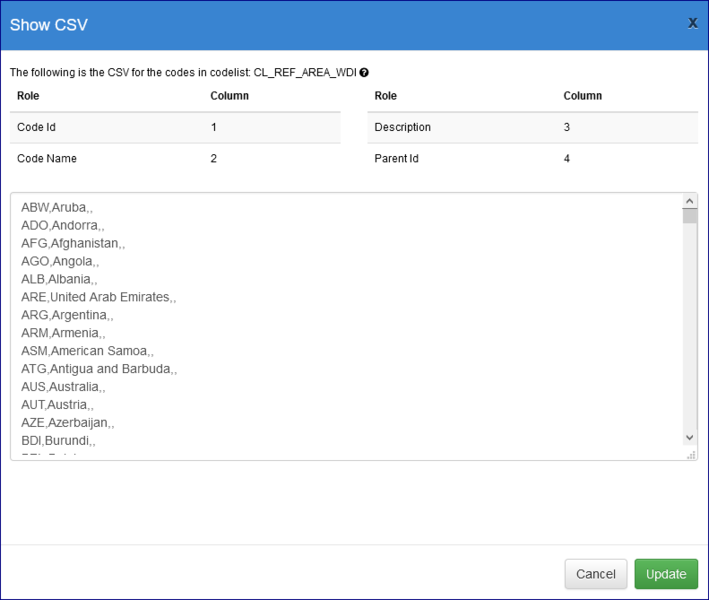
Task: Click the Show CSV dialog title
Action: pyautogui.click(x=49, y=25)
